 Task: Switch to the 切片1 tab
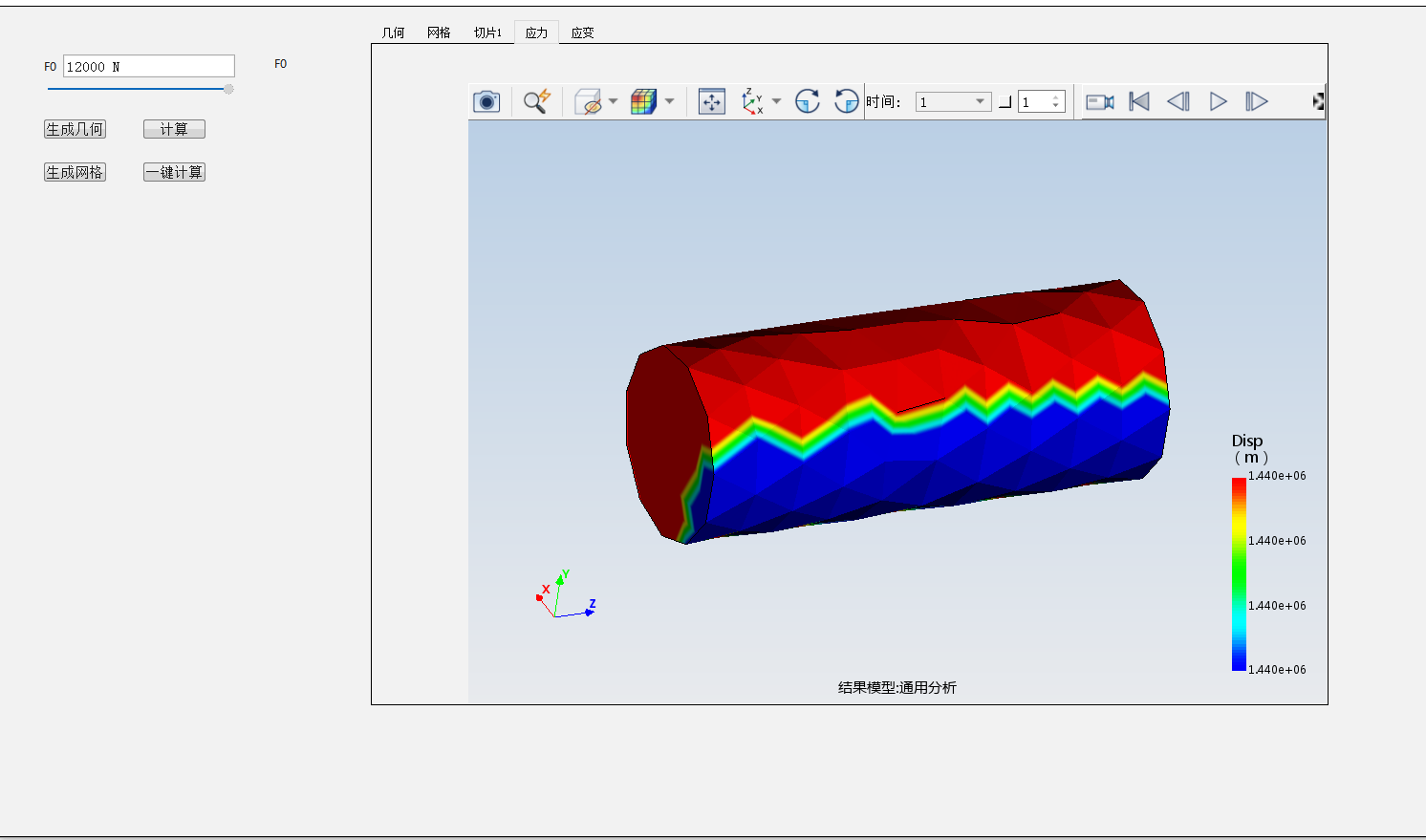click(x=487, y=32)
